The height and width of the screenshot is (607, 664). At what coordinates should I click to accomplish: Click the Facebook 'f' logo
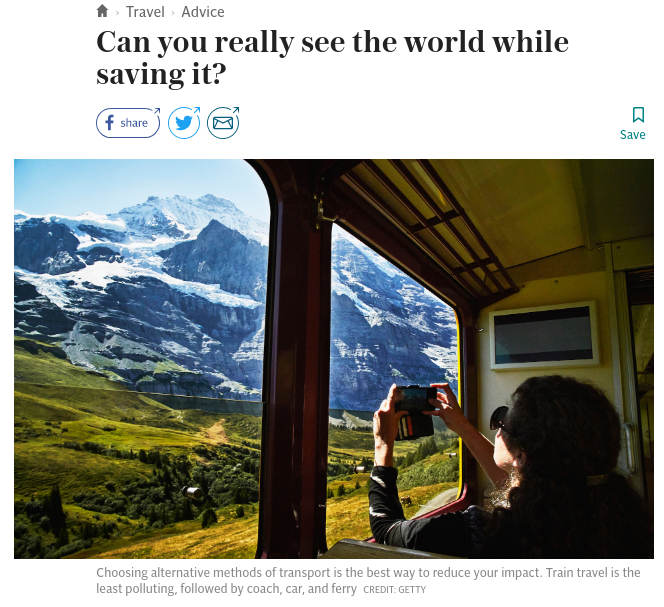point(109,123)
